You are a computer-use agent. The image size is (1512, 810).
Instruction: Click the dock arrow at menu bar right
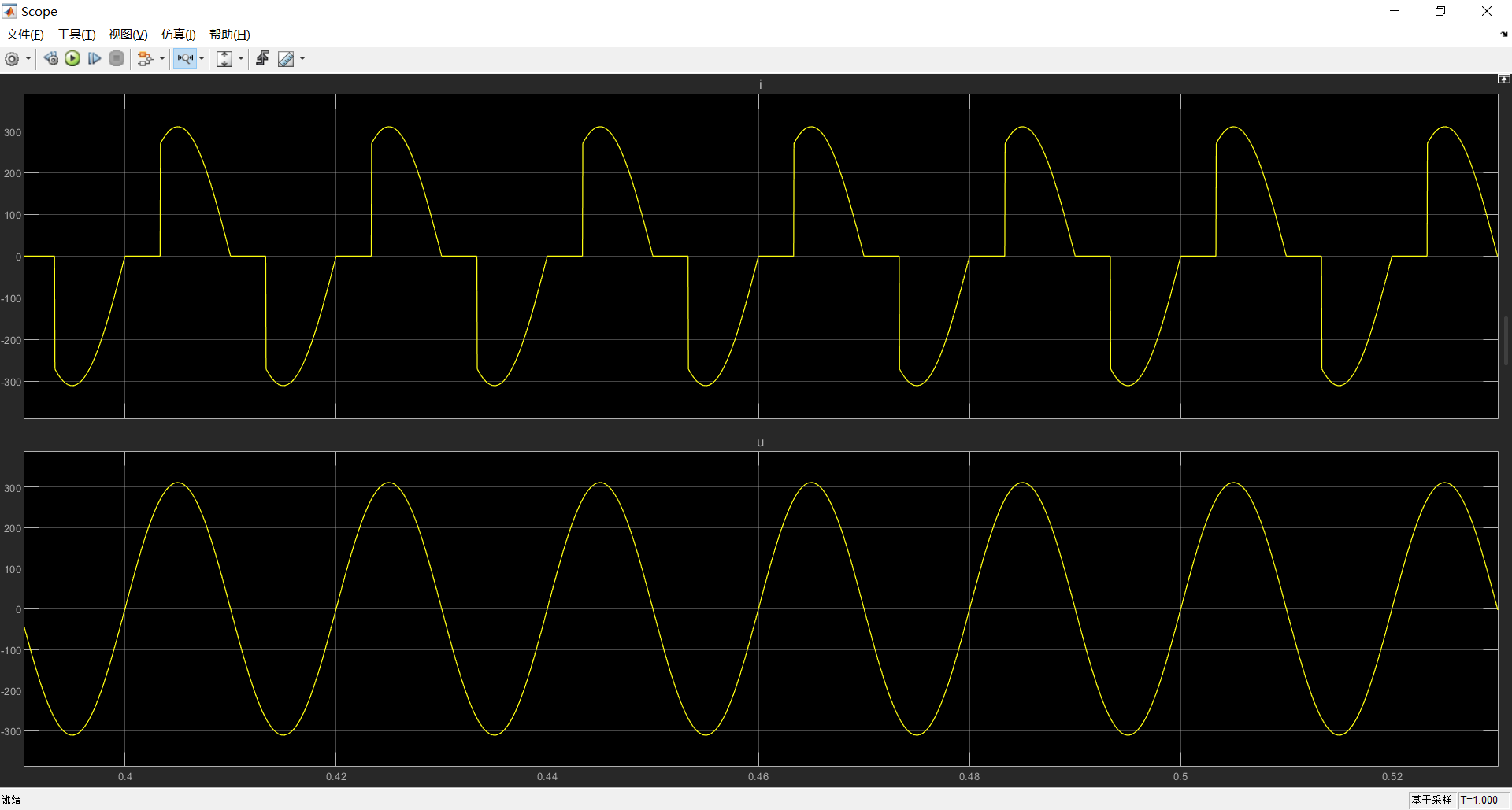1504,35
